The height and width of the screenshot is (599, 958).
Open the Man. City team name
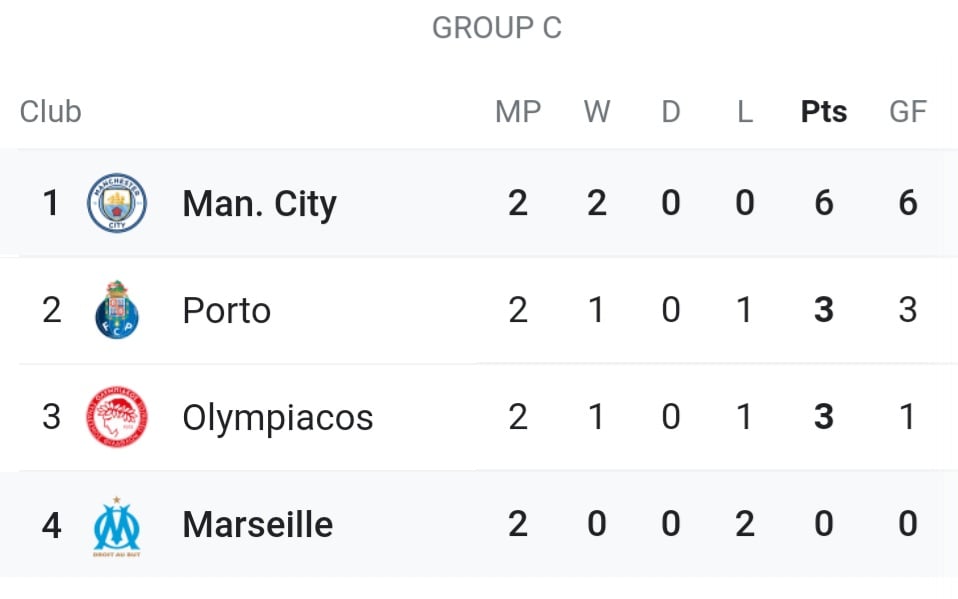pyautogui.click(x=260, y=204)
